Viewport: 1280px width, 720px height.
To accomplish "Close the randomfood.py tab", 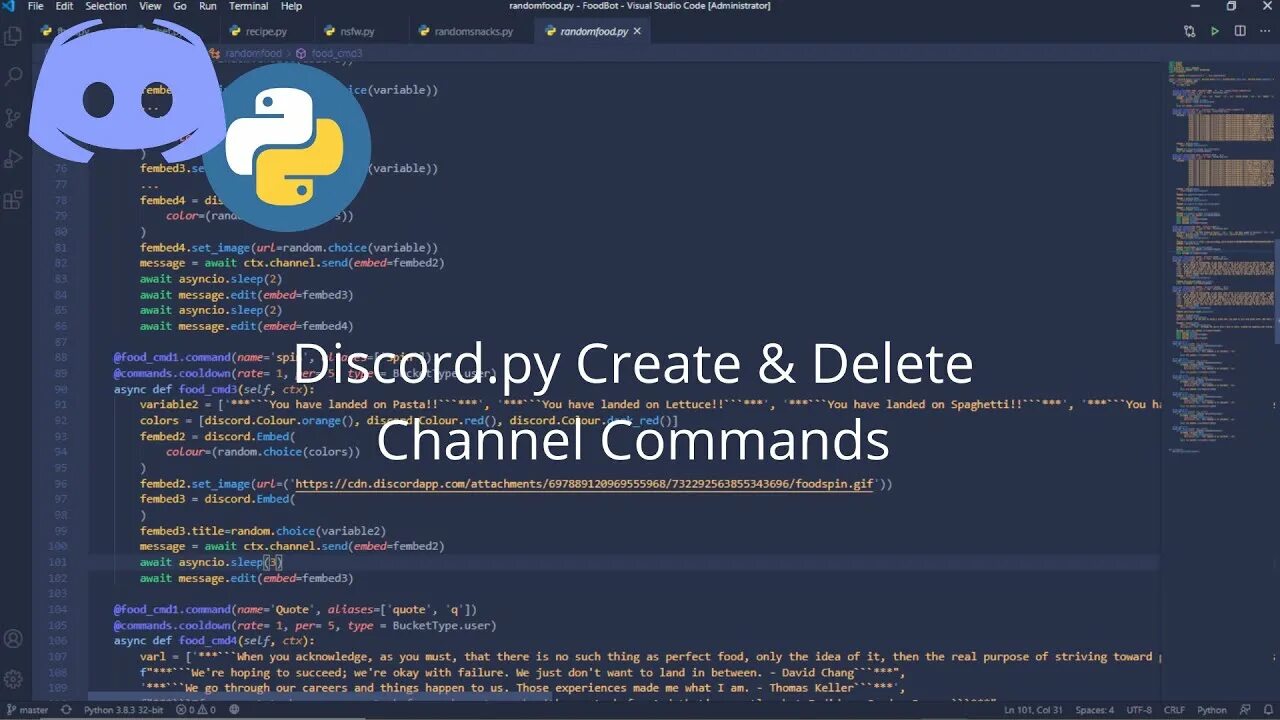I will point(637,31).
